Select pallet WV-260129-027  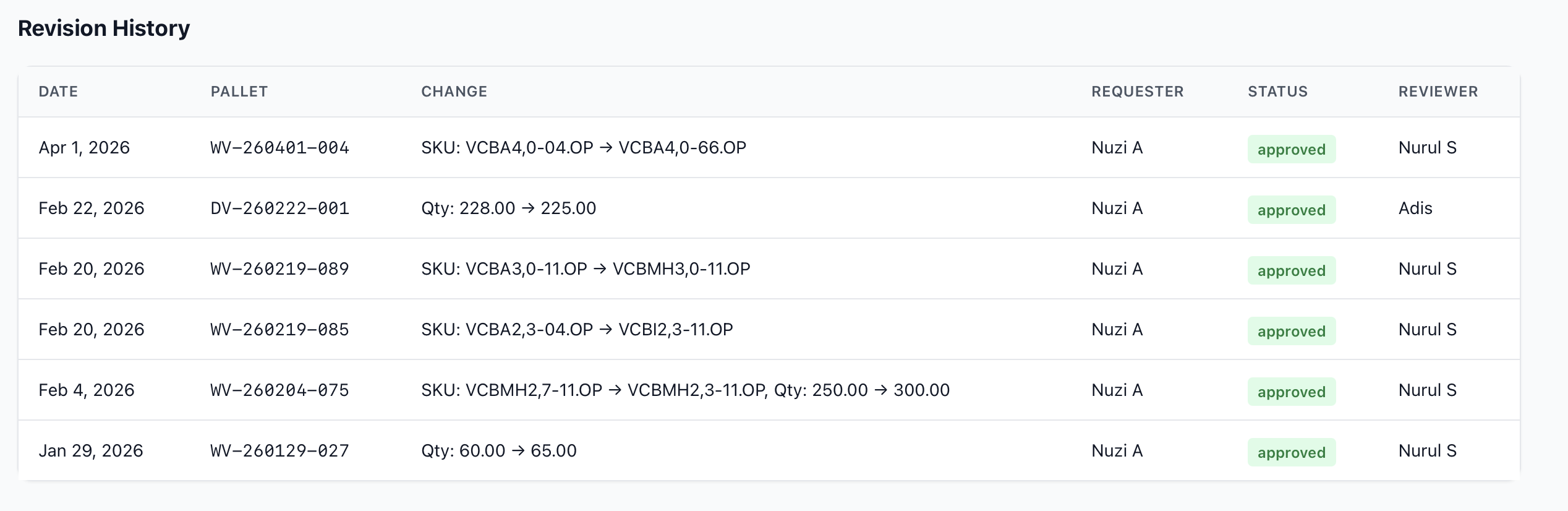279,451
